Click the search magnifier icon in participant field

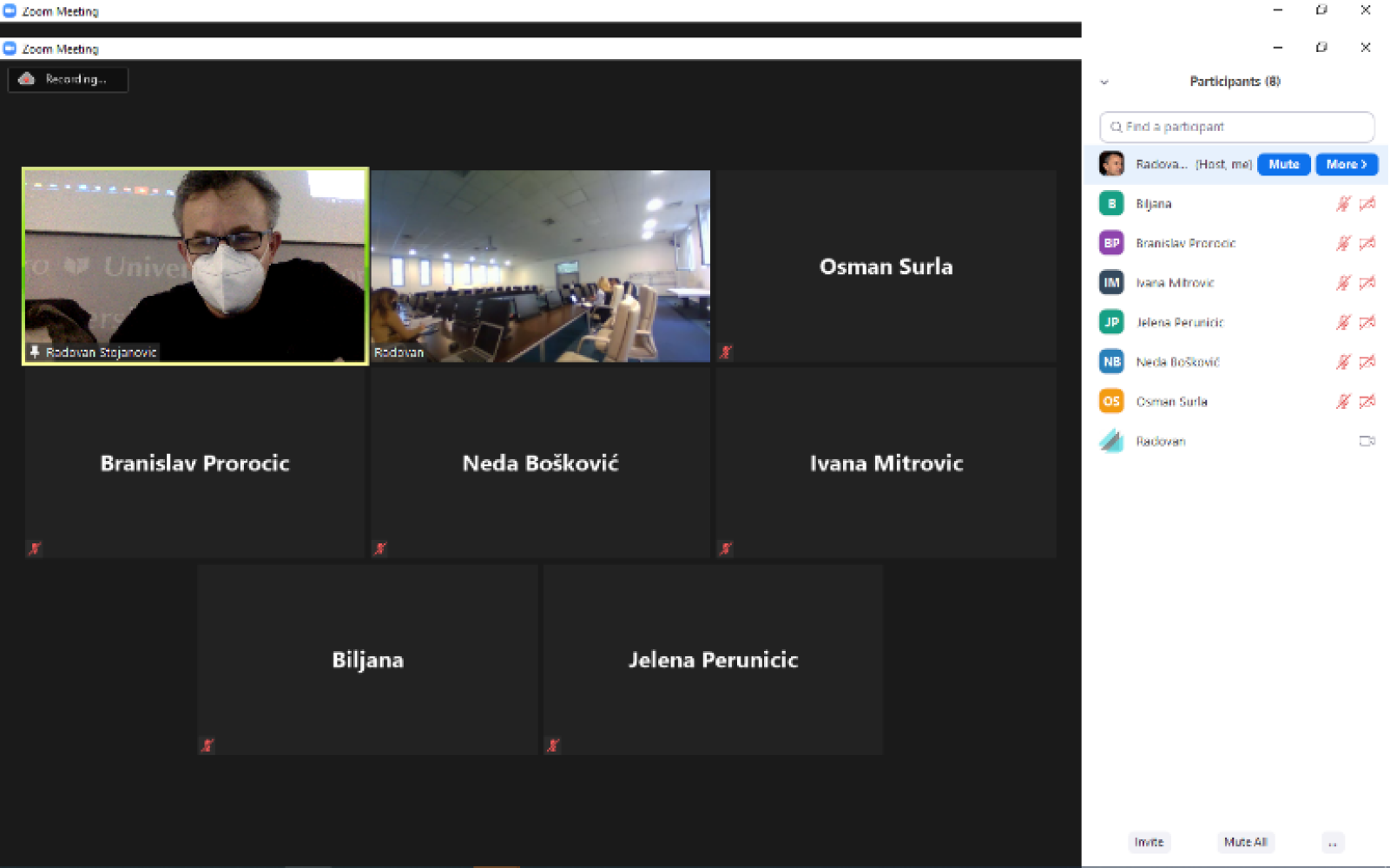(1116, 127)
